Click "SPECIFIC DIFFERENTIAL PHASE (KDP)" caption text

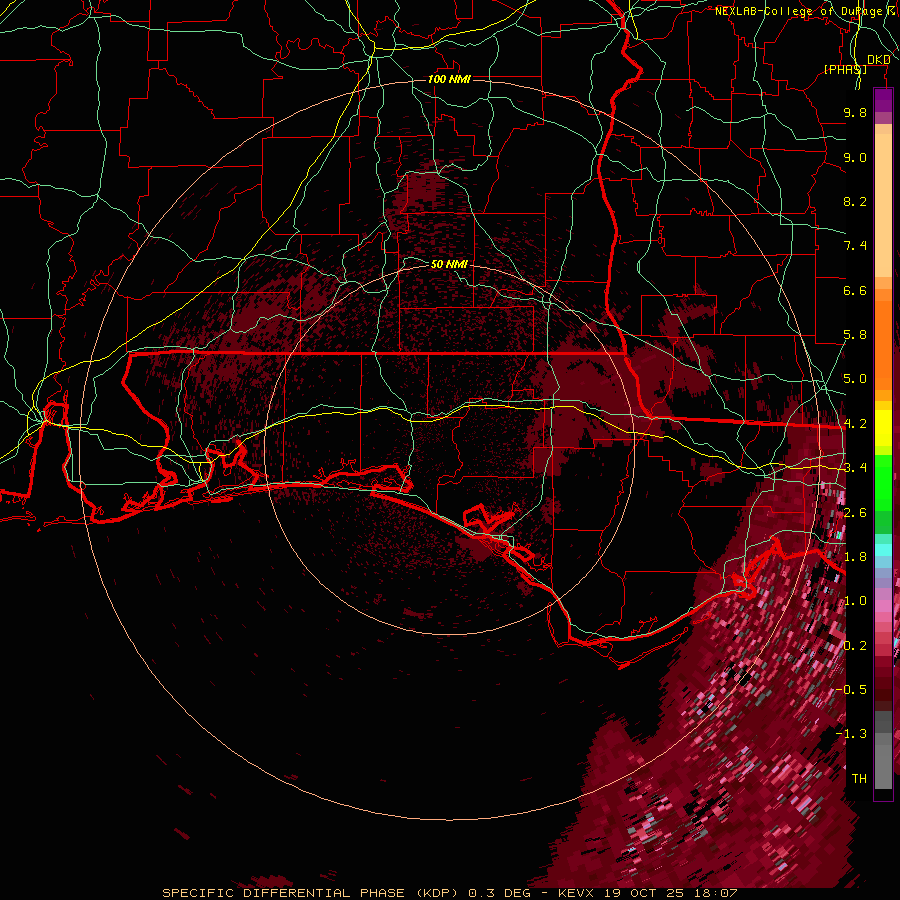coord(310,893)
